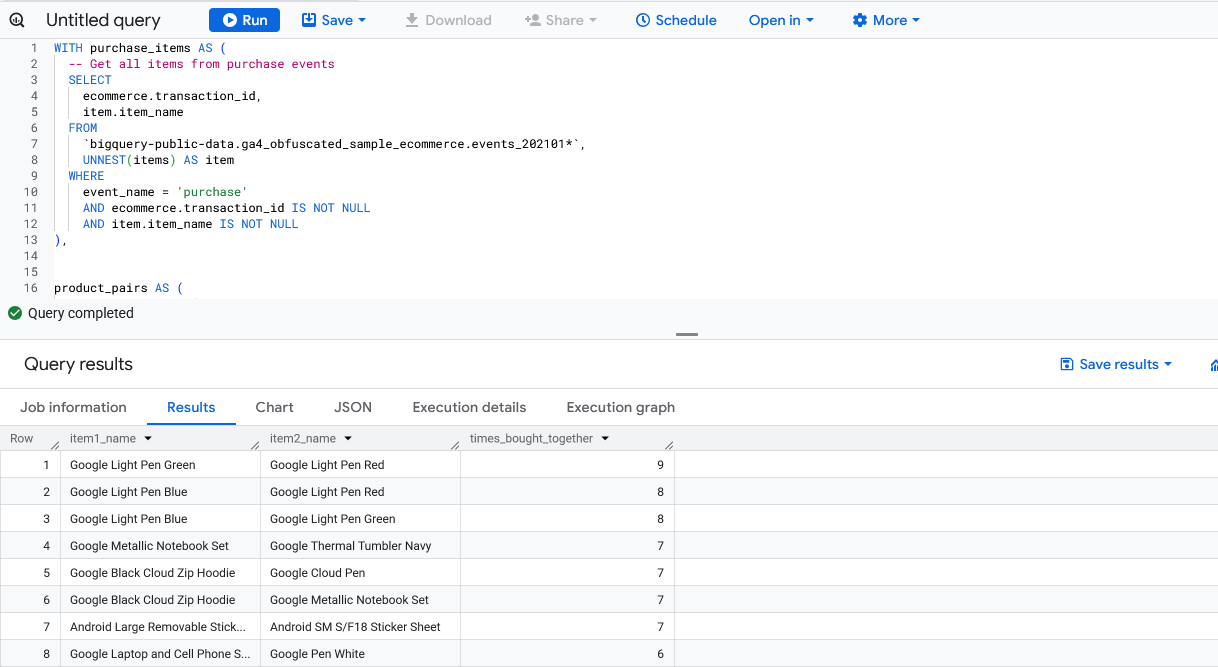Open Execution details tab
Viewport: 1218px width, 667px height.
(469, 407)
